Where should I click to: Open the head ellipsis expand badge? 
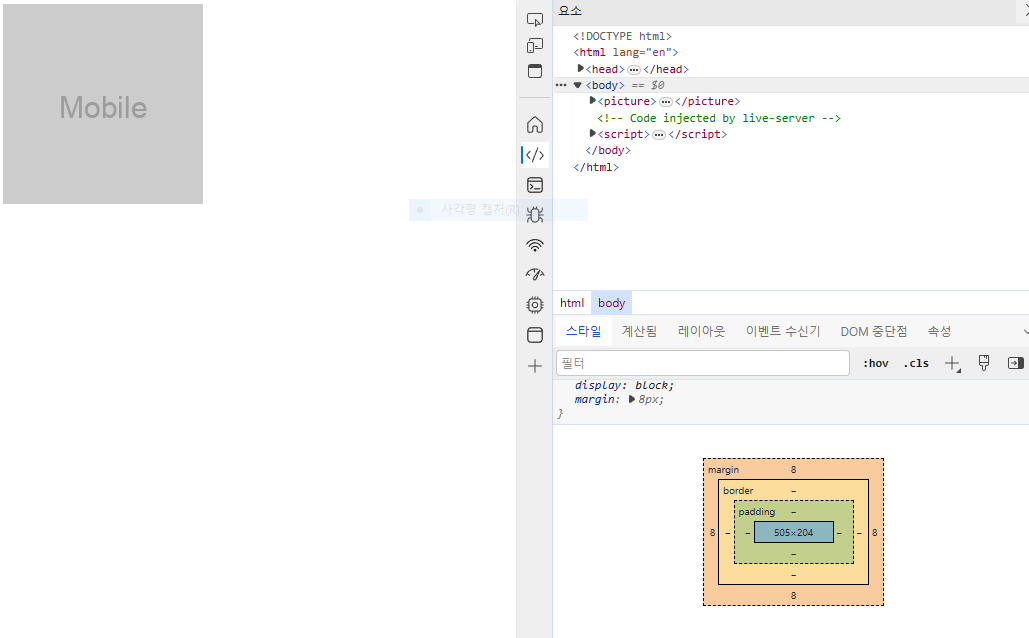634,70
